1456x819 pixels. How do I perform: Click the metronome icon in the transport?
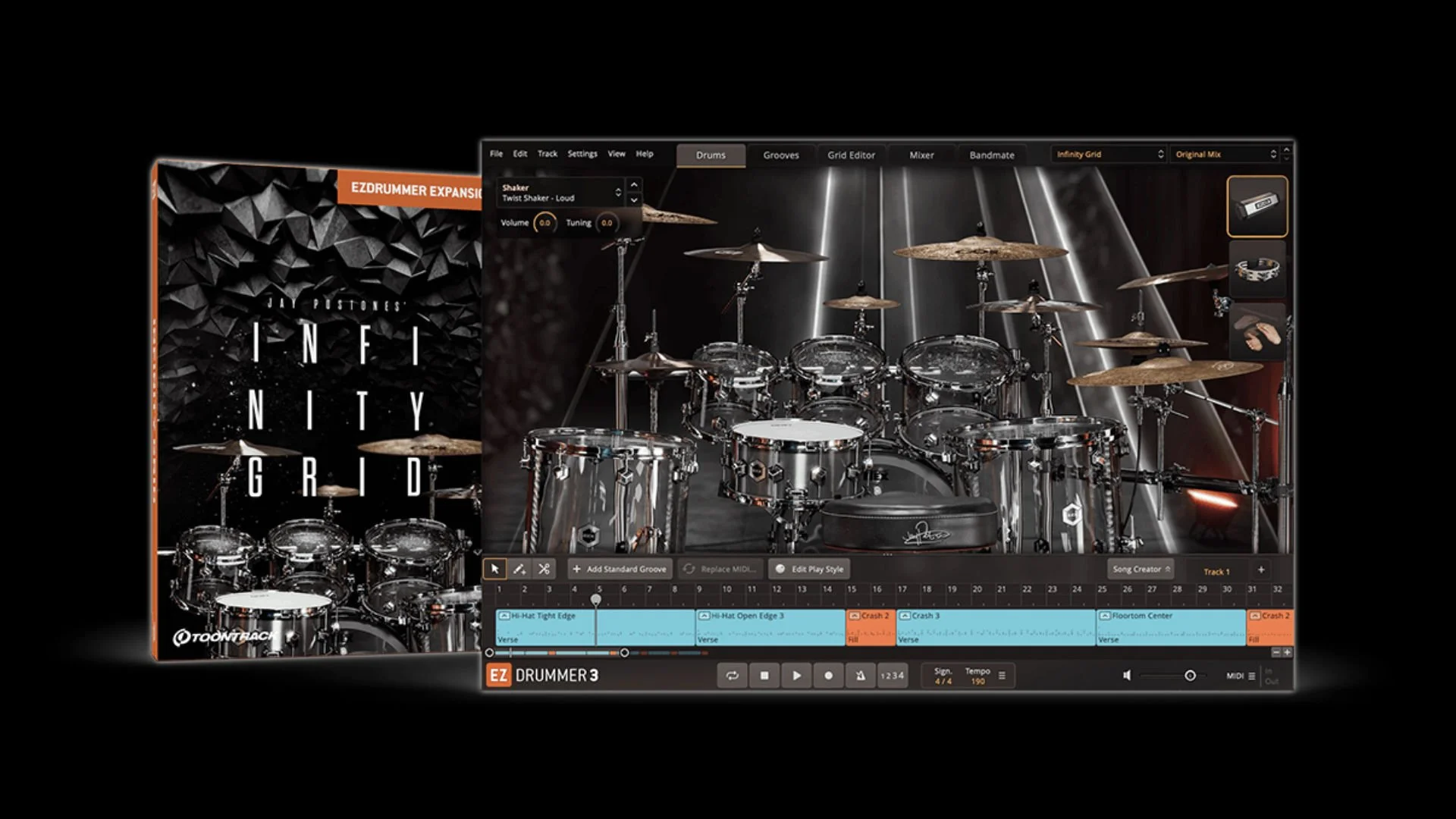[x=860, y=675]
